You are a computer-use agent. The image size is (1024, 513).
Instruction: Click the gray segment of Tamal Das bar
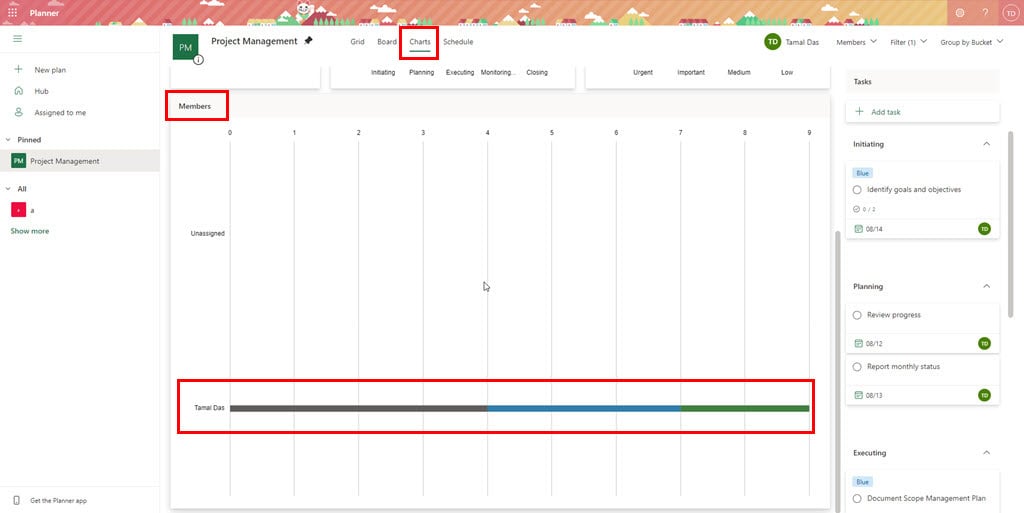pos(359,409)
